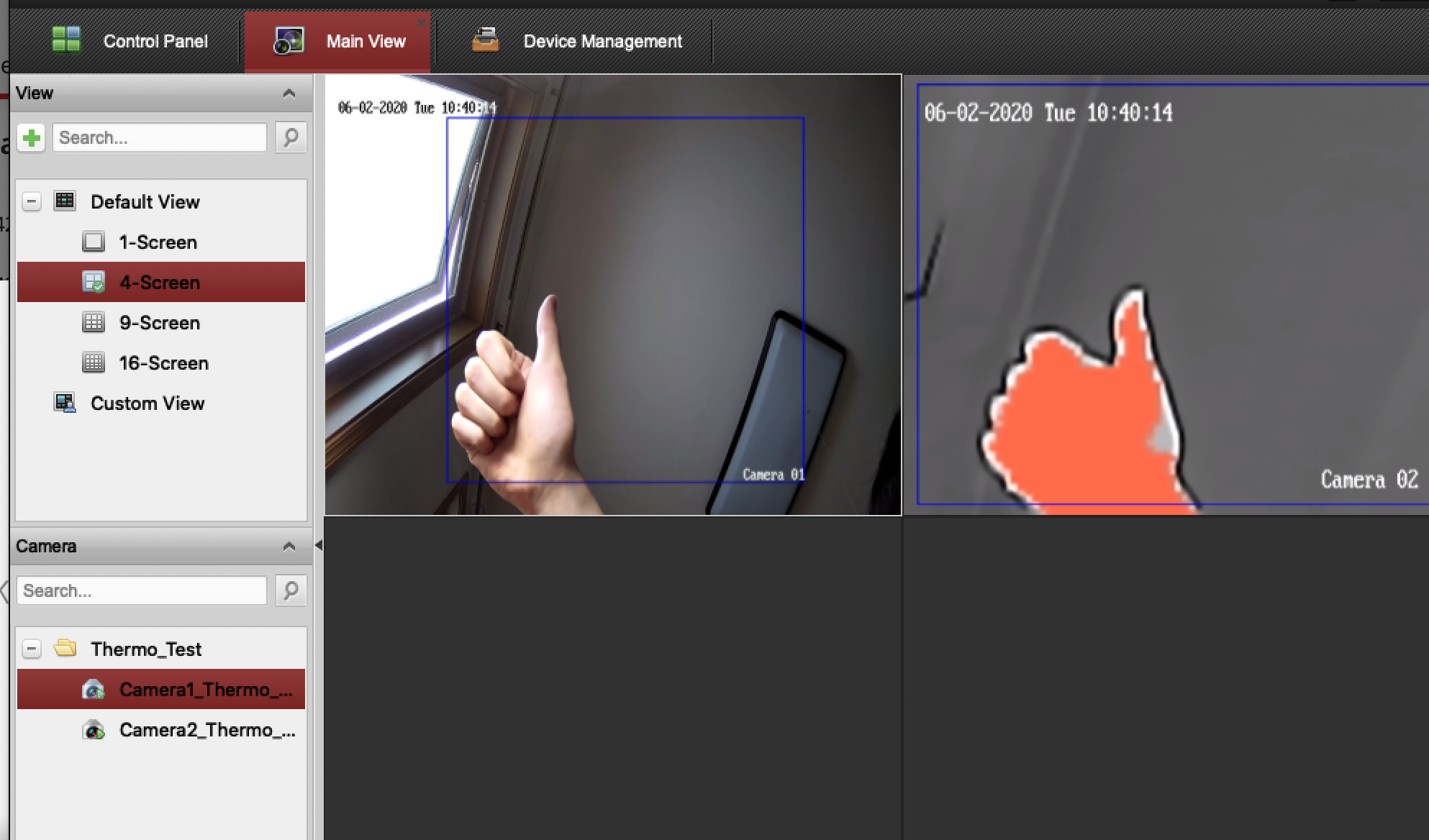The width and height of the screenshot is (1429, 840).
Task: Click the Camera search input field
Action: pos(142,590)
